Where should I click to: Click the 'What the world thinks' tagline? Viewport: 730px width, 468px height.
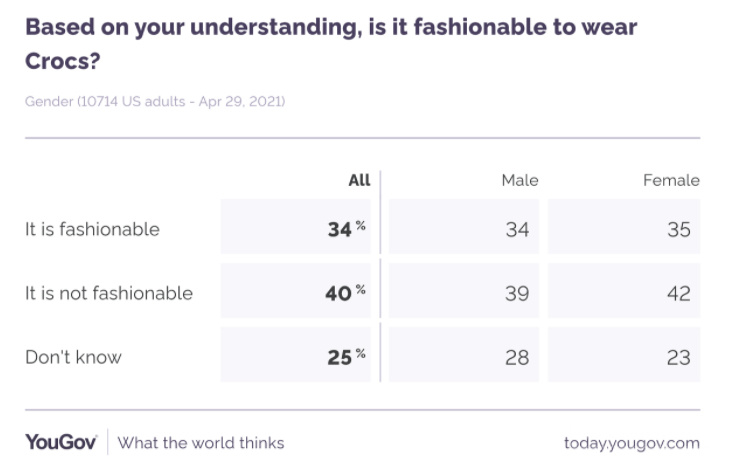pyautogui.click(x=201, y=443)
